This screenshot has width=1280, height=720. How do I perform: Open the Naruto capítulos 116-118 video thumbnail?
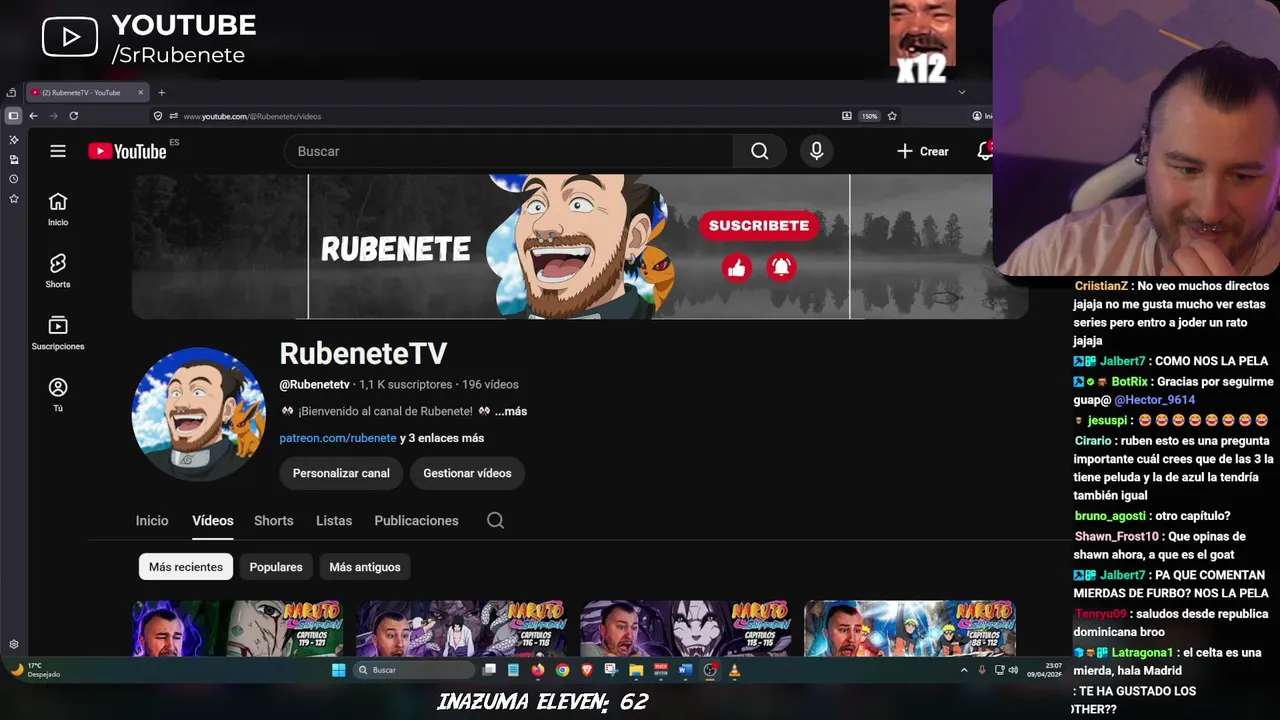[462, 628]
